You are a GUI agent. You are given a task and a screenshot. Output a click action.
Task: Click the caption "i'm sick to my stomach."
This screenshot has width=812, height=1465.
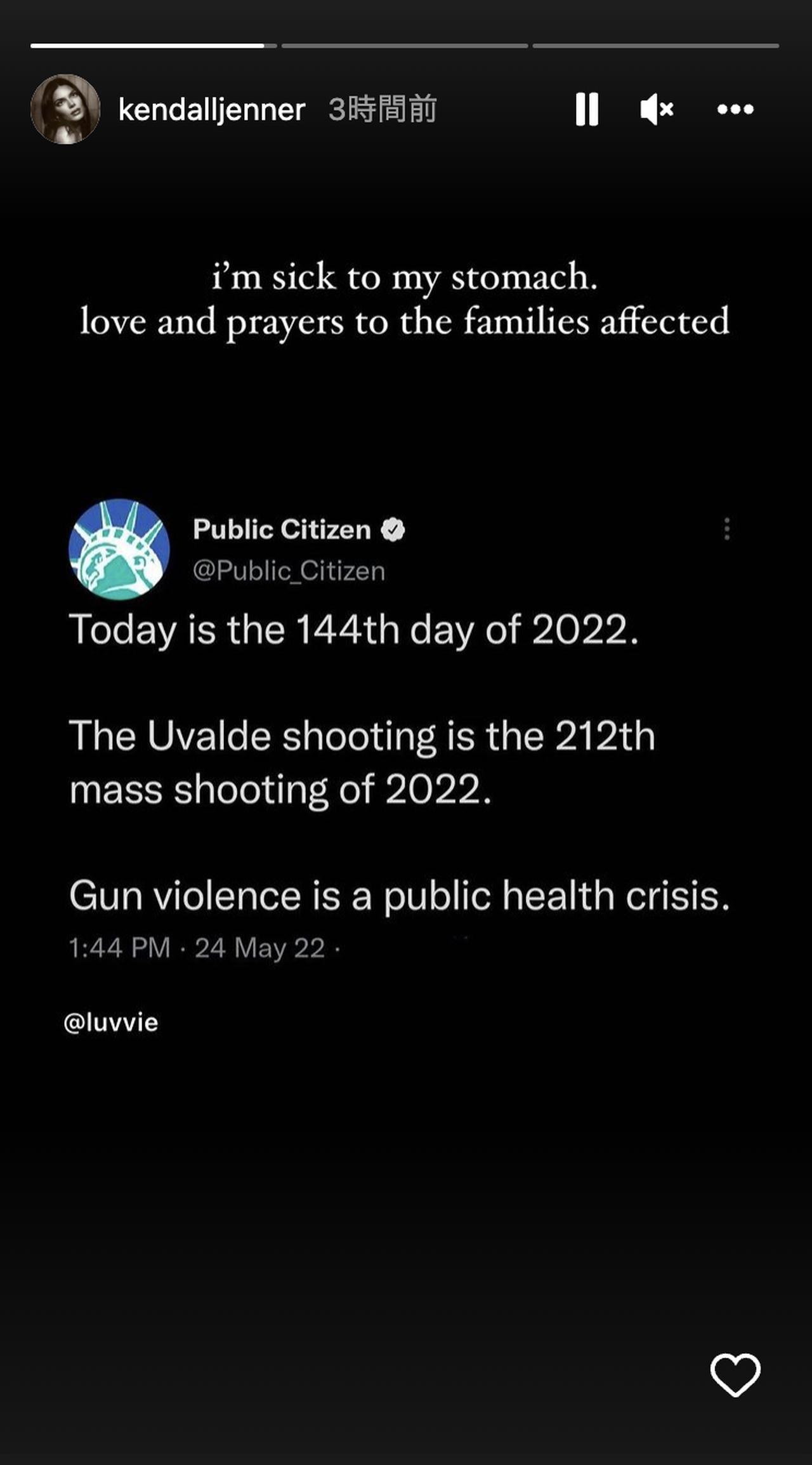405,277
